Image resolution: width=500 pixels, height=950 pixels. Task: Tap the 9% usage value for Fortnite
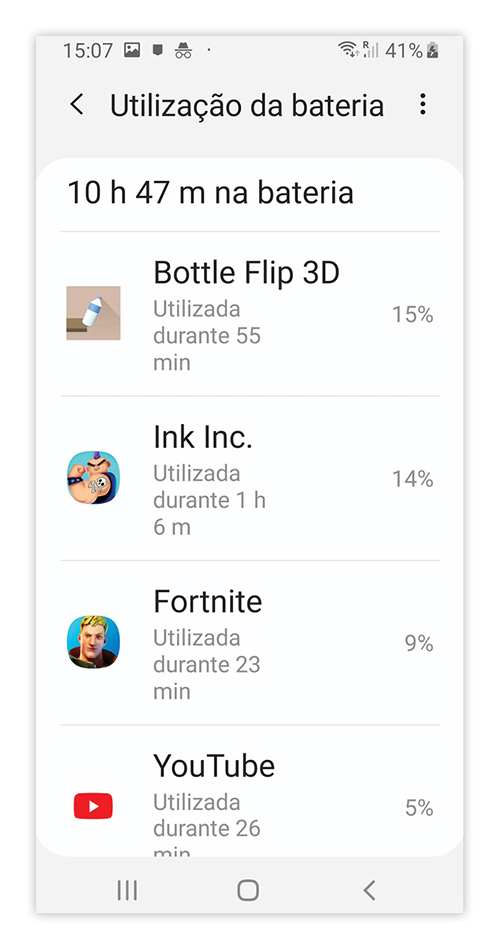pos(419,643)
